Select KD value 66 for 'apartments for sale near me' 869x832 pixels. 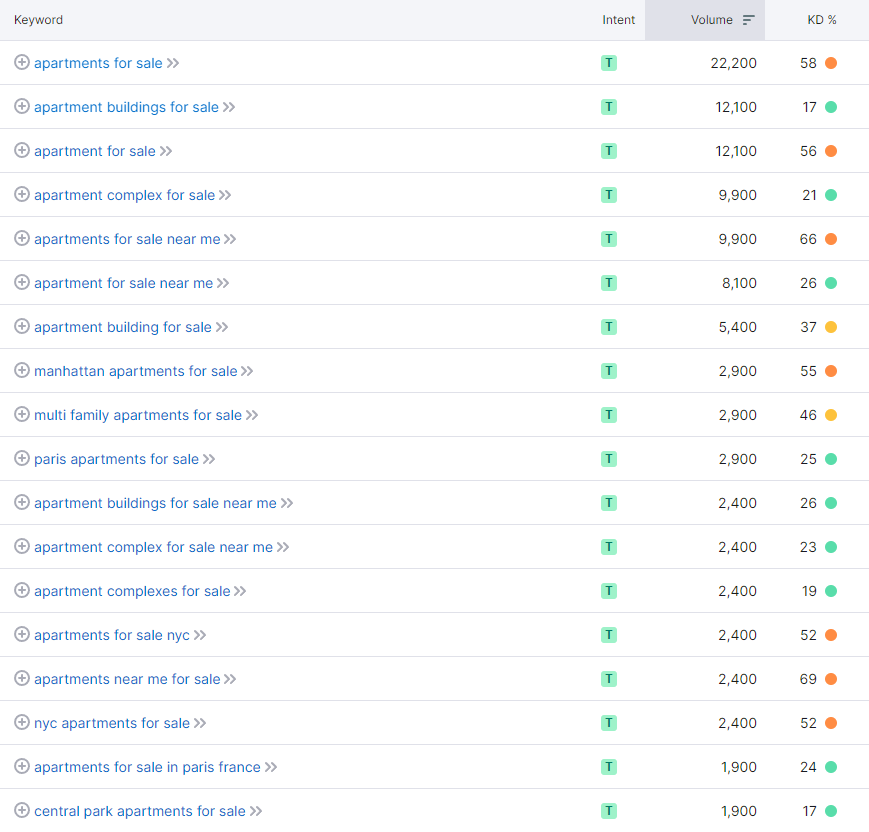808,239
